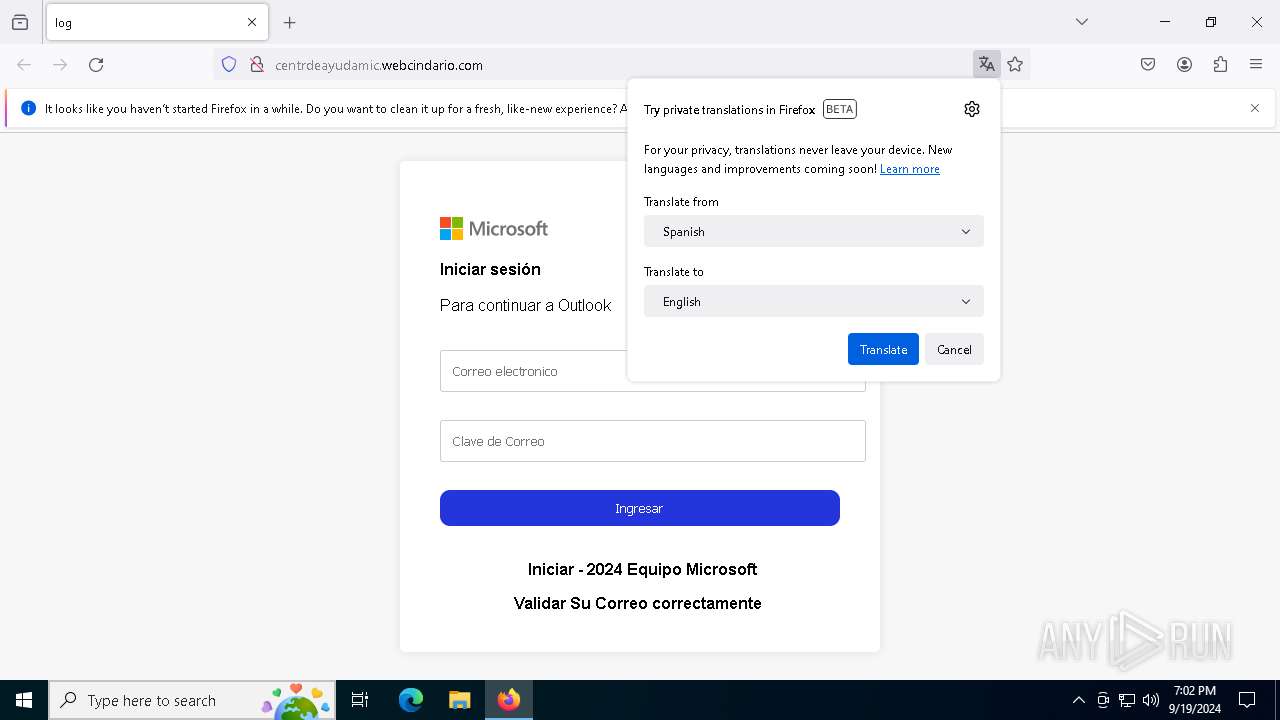The image size is (1280, 720).
Task: Click the Translate button
Action: coord(883,349)
